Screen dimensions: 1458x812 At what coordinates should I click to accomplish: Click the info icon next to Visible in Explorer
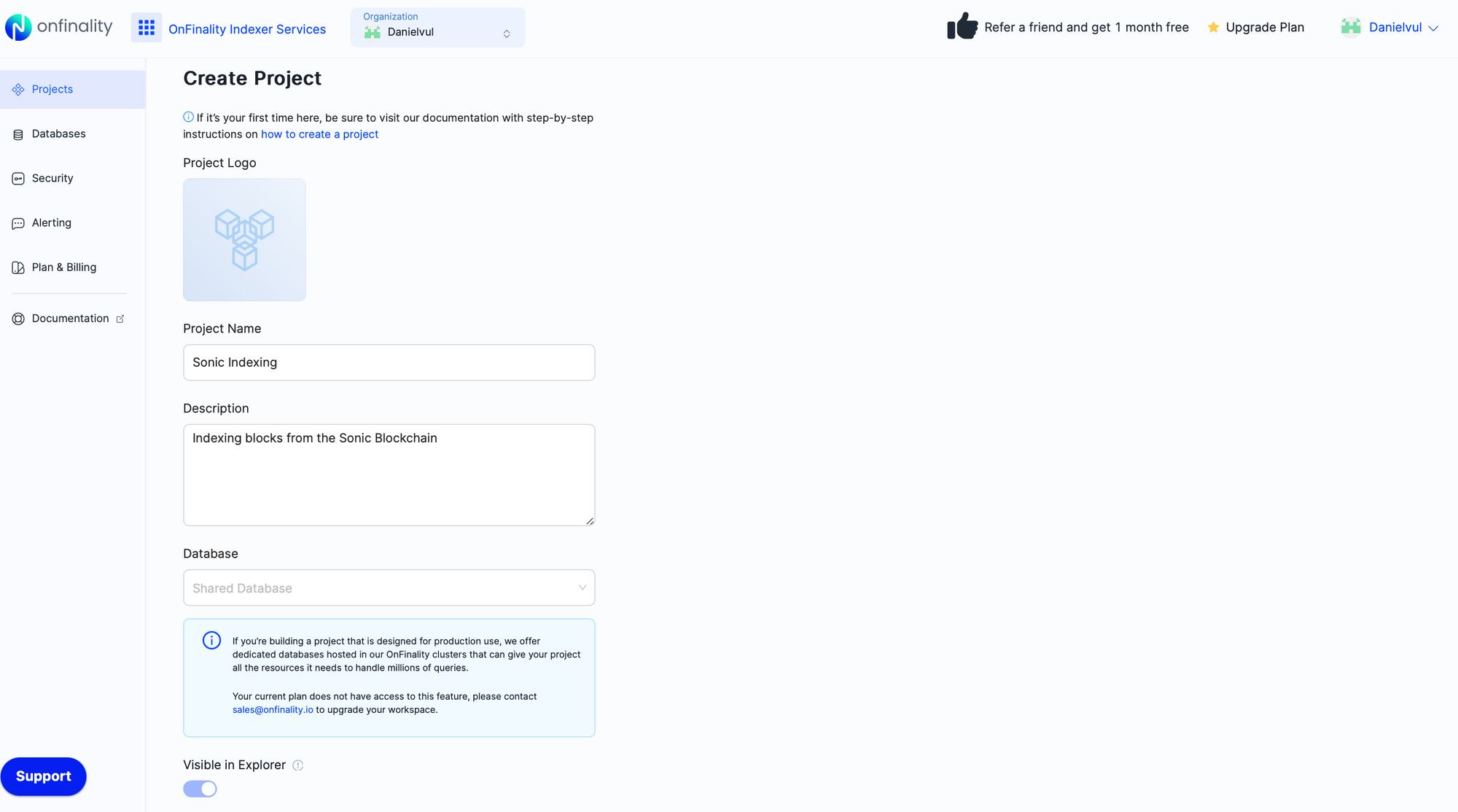297,765
